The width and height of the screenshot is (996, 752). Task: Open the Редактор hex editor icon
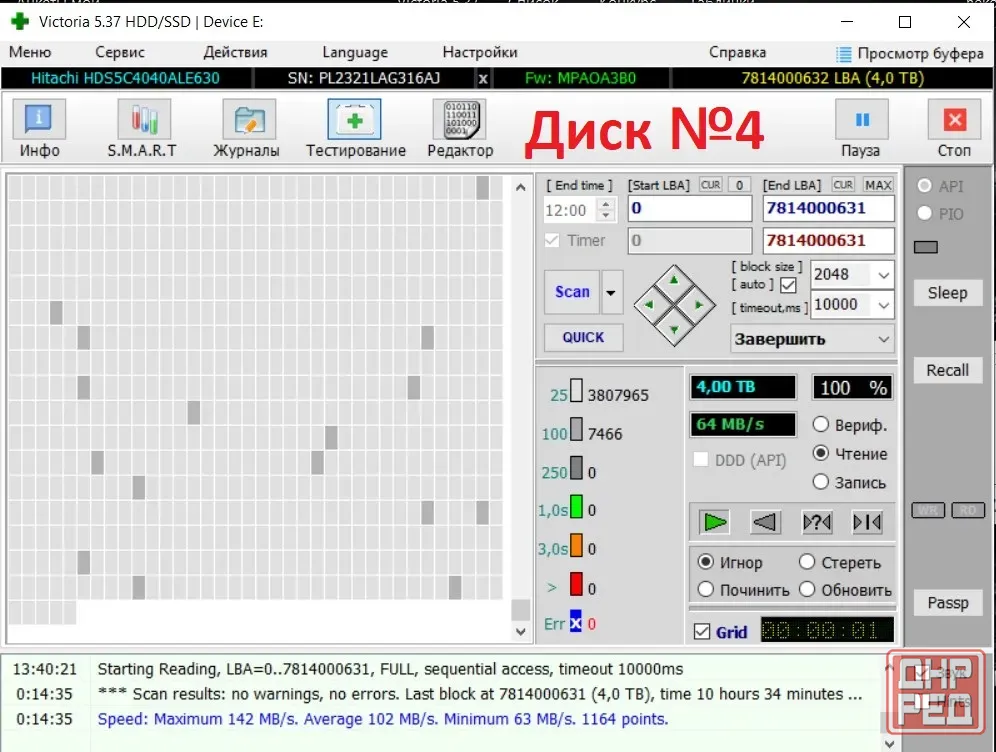pos(459,119)
